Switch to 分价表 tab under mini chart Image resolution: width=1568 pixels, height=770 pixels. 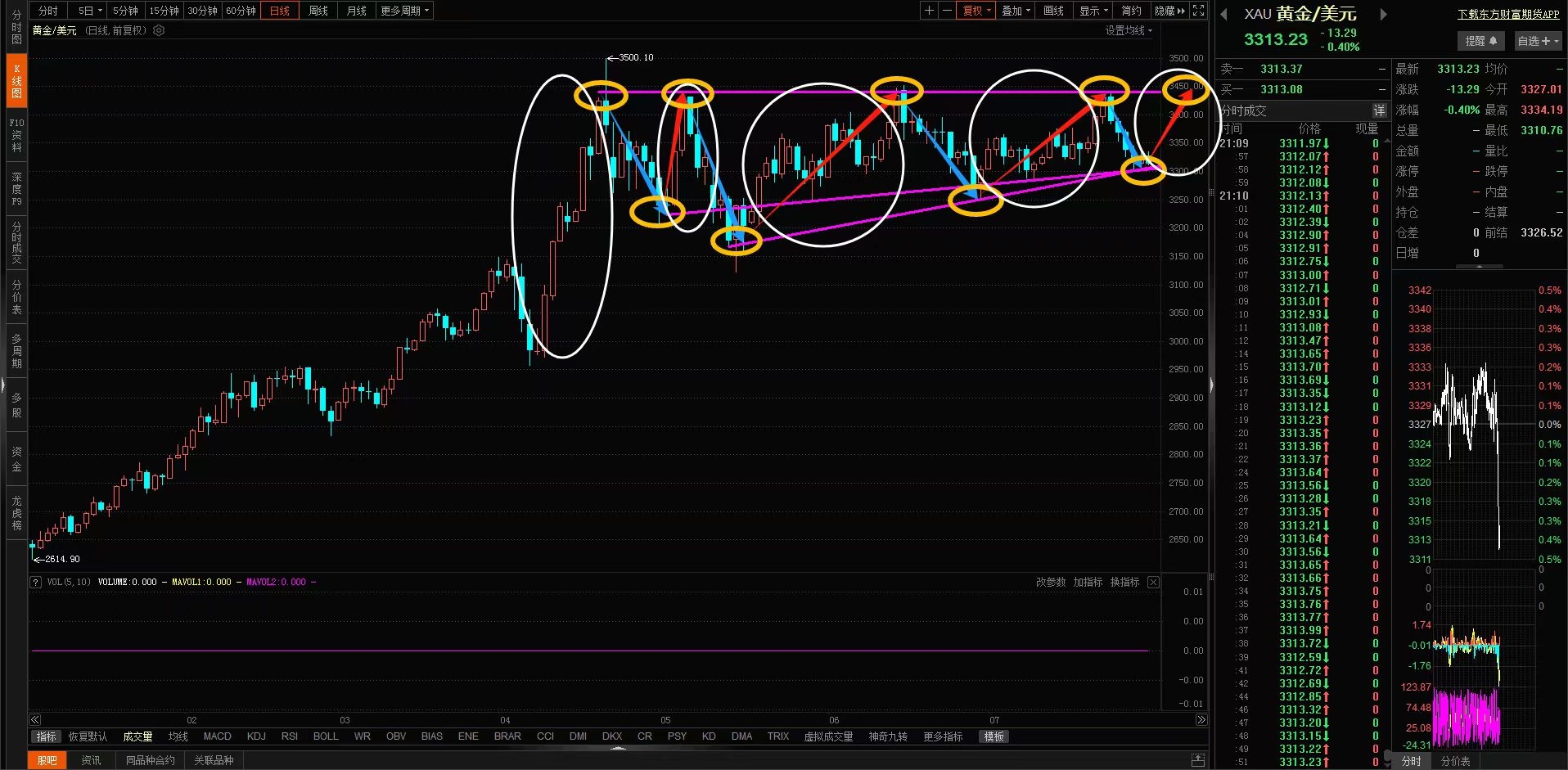click(x=1456, y=761)
